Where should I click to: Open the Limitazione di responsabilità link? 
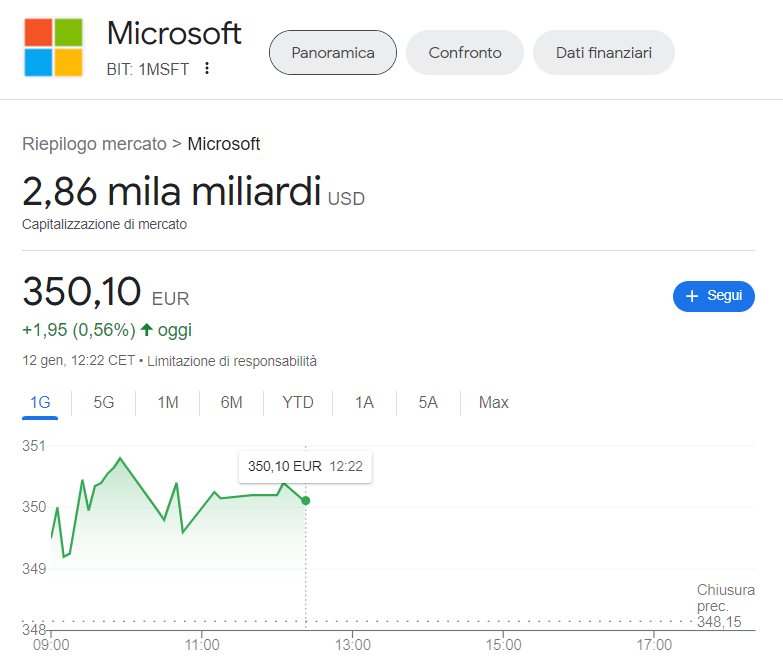[x=231, y=361]
